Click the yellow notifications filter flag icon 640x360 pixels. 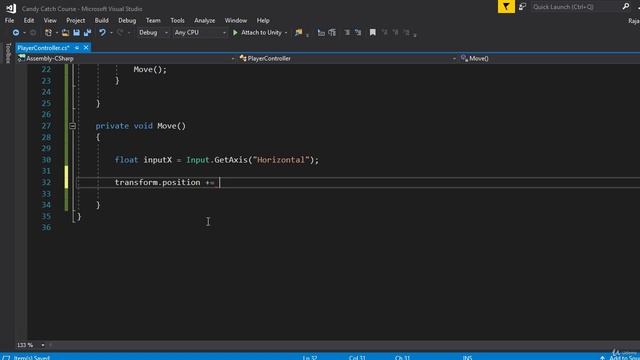pos(506,7)
